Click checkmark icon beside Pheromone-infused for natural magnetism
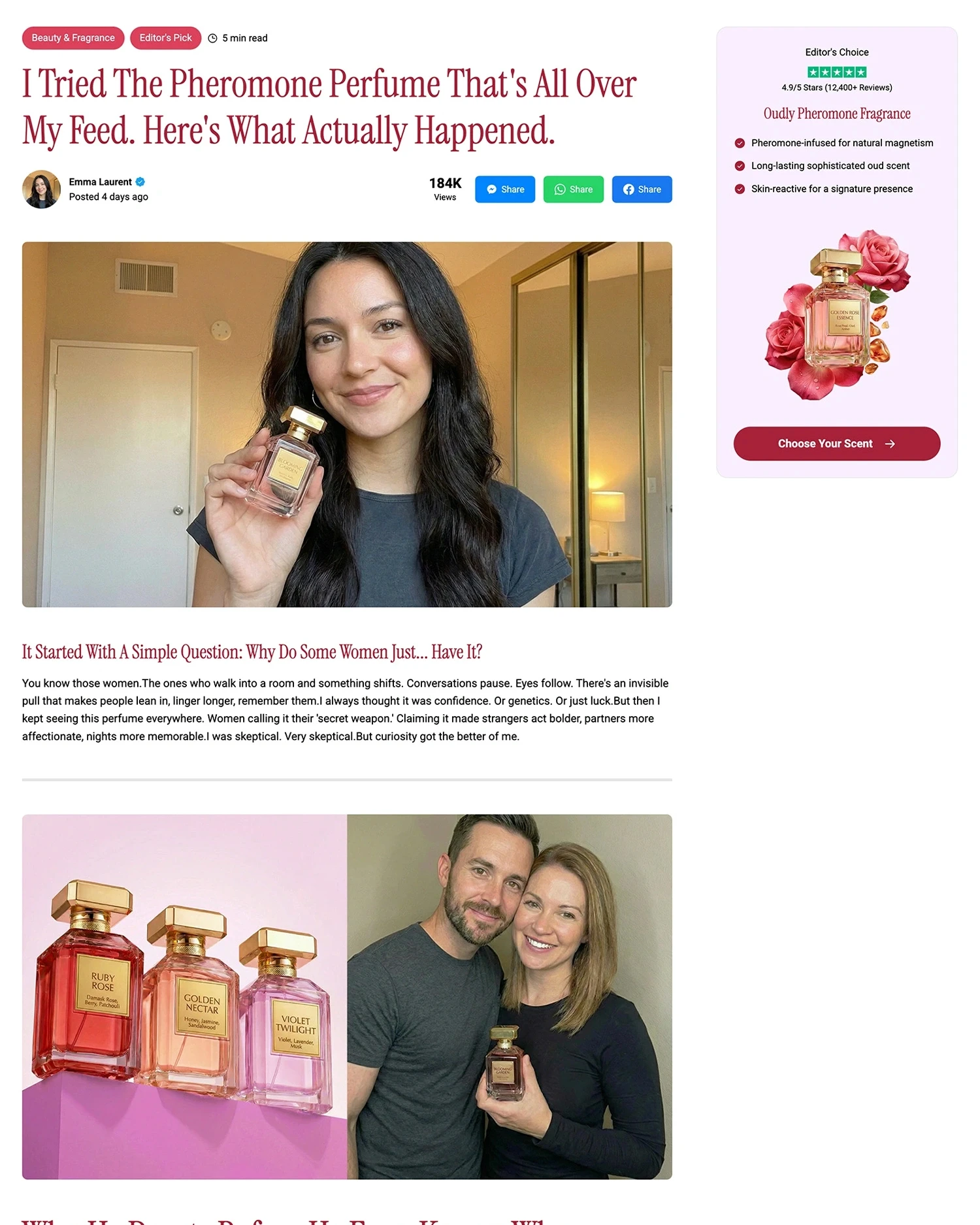 740,143
